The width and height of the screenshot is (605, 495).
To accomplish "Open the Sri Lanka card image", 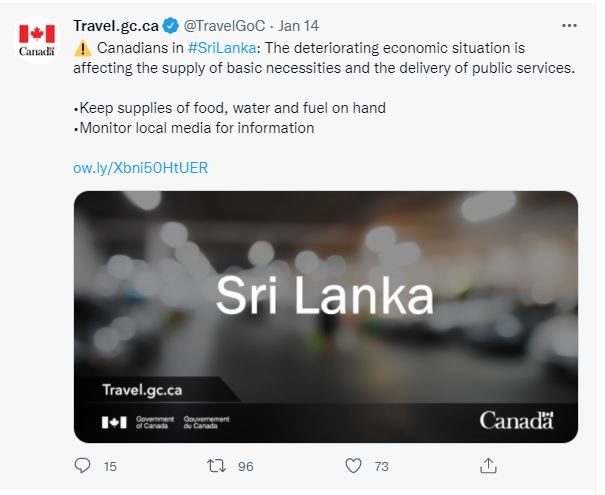I will pyautogui.click(x=325, y=300).
